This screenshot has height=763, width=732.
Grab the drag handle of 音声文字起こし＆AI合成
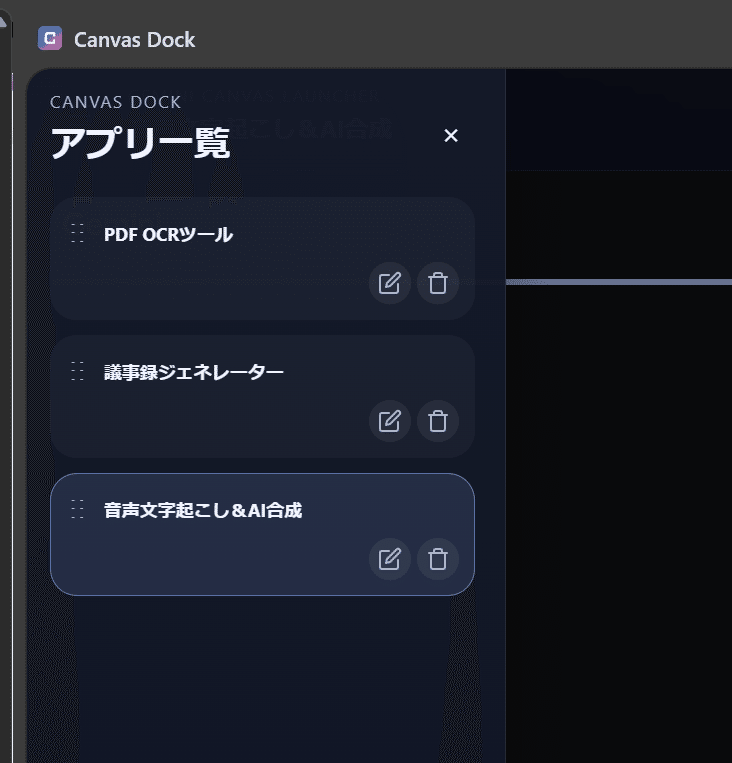[x=77, y=509]
